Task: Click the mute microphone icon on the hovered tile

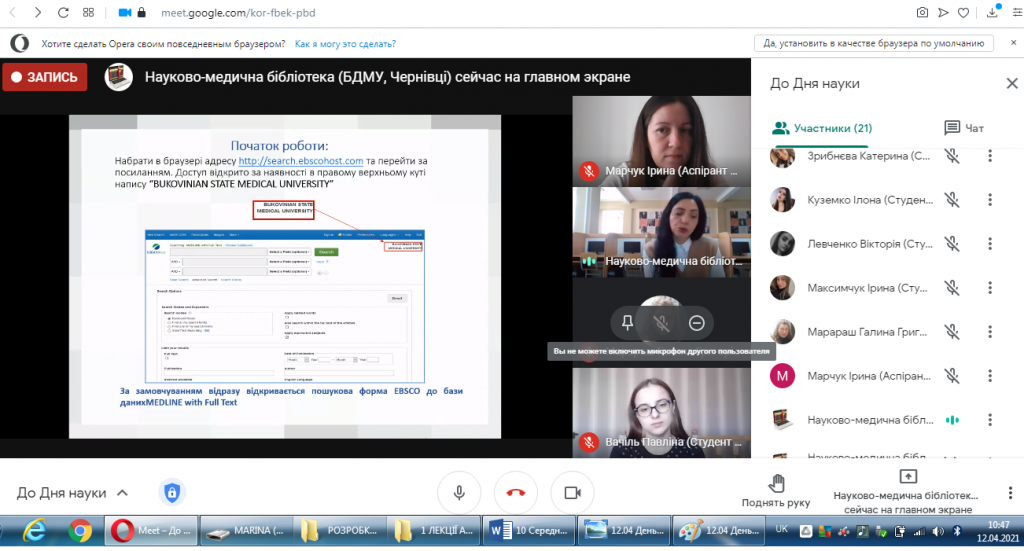Action: coord(662,323)
